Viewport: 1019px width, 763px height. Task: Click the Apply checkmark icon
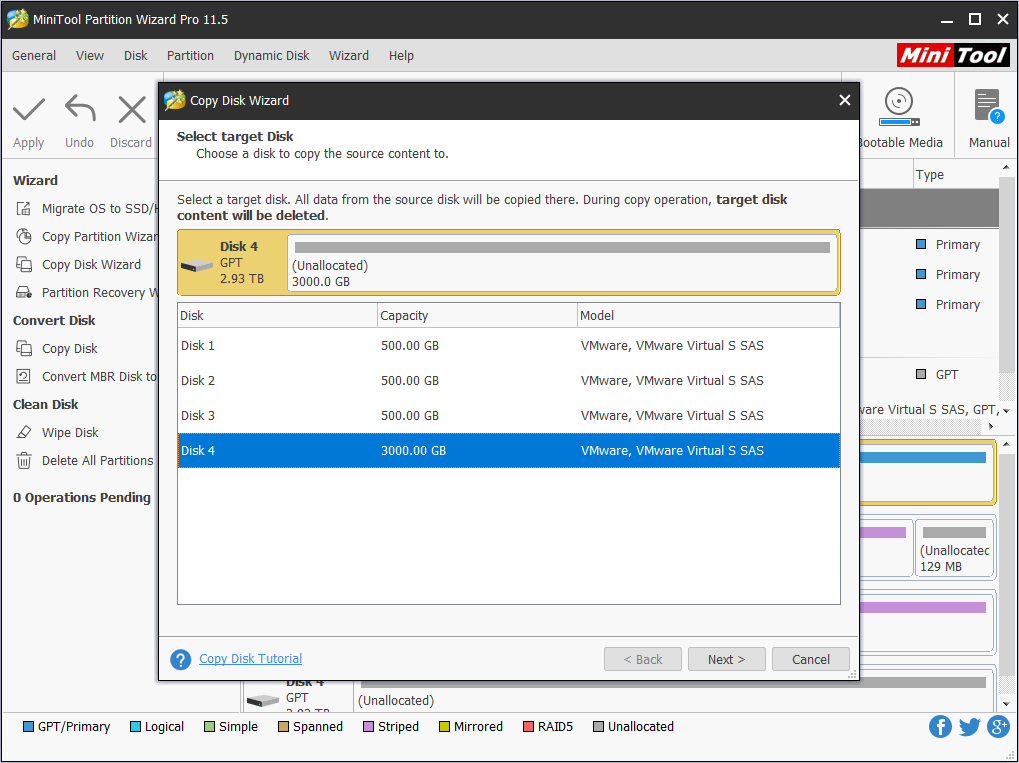[29, 110]
